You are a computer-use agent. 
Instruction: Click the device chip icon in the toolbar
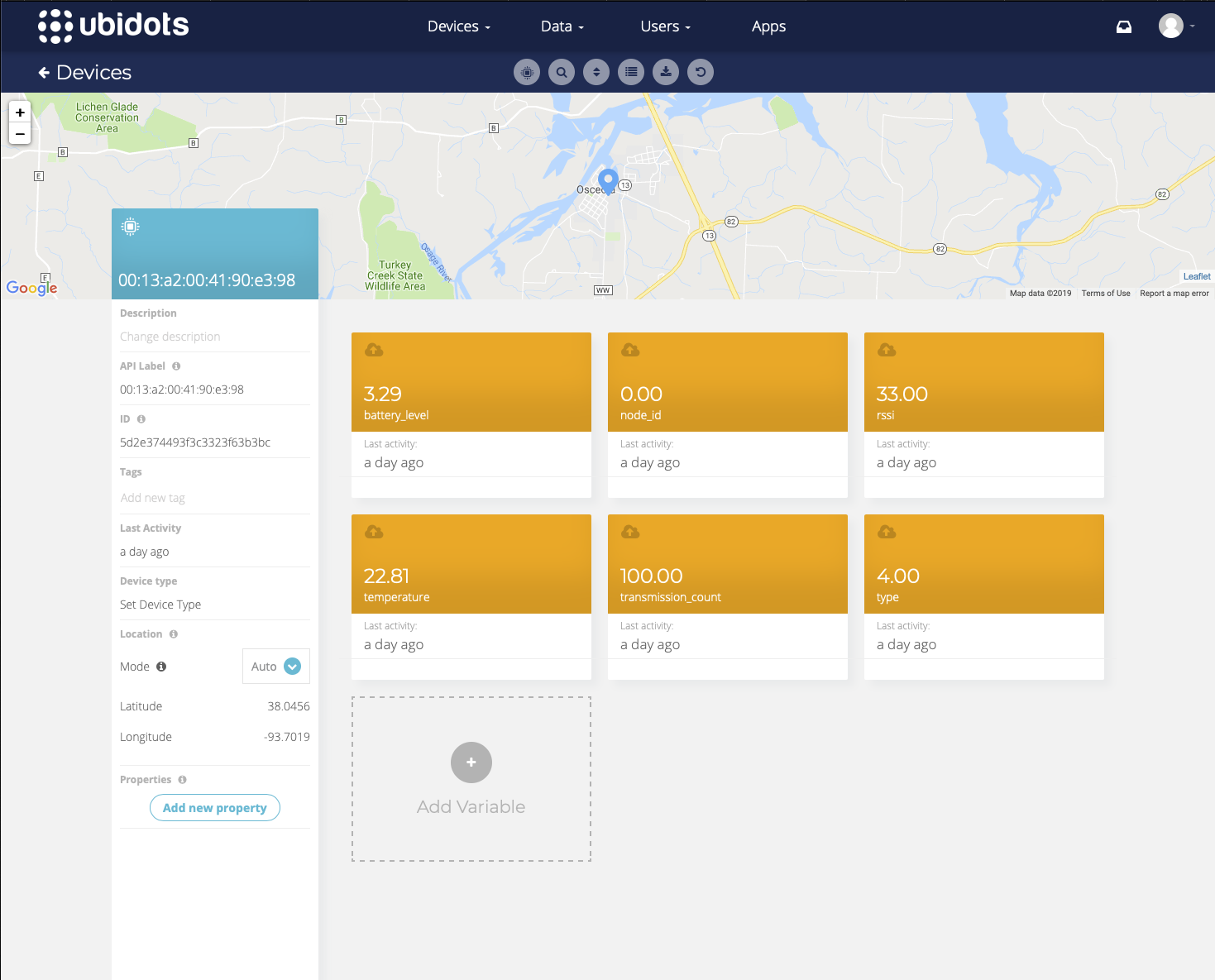point(527,72)
